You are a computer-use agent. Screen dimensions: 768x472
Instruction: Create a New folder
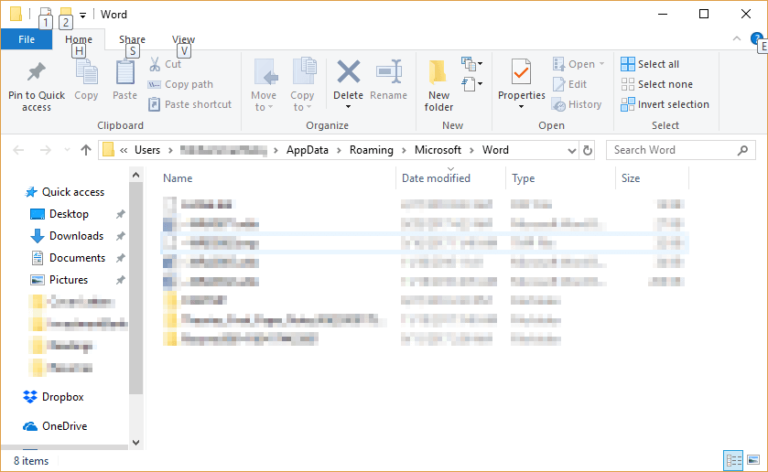point(438,86)
